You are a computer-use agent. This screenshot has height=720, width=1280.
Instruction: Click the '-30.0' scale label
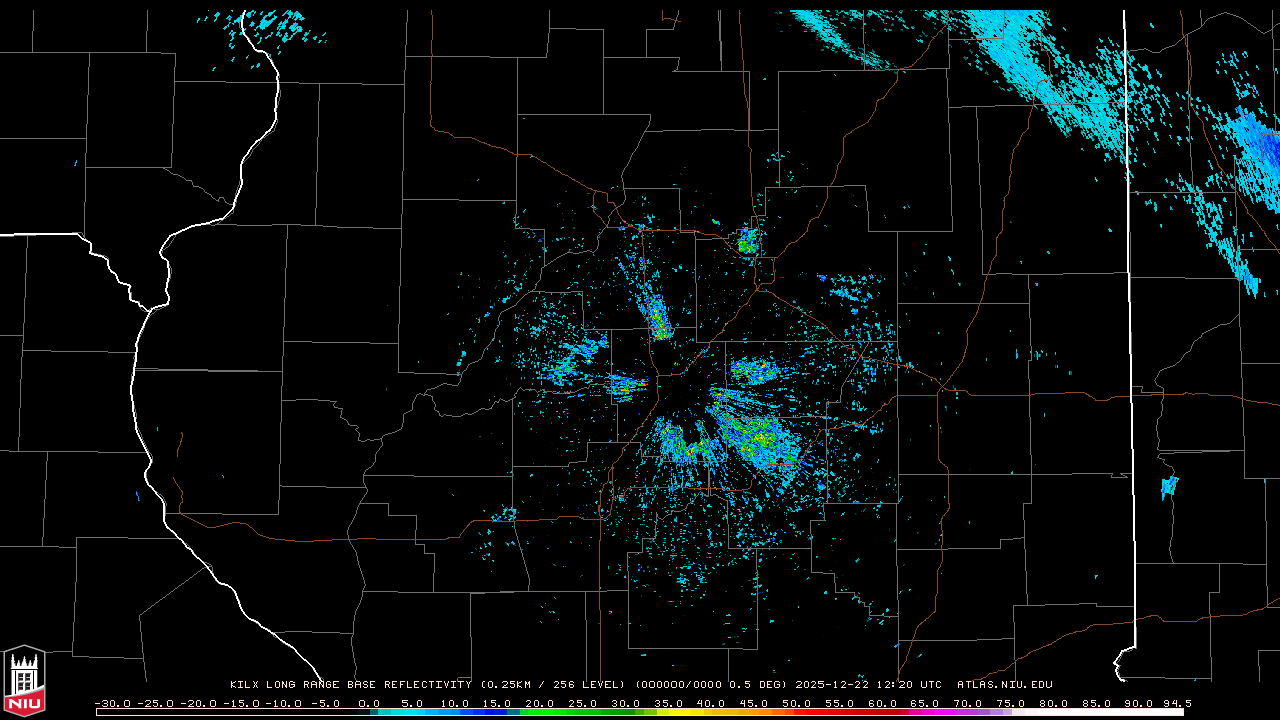tap(112, 703)
